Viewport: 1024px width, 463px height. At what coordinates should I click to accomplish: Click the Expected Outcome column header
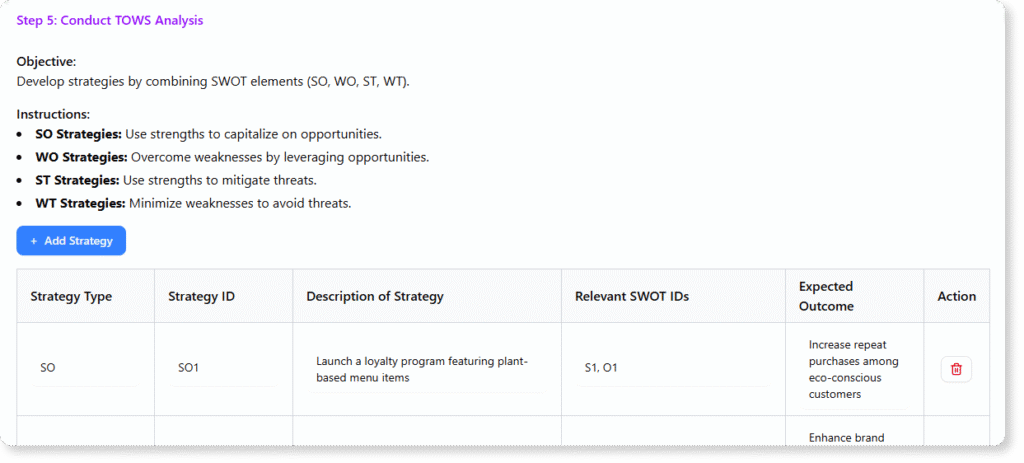coord(826,296)
